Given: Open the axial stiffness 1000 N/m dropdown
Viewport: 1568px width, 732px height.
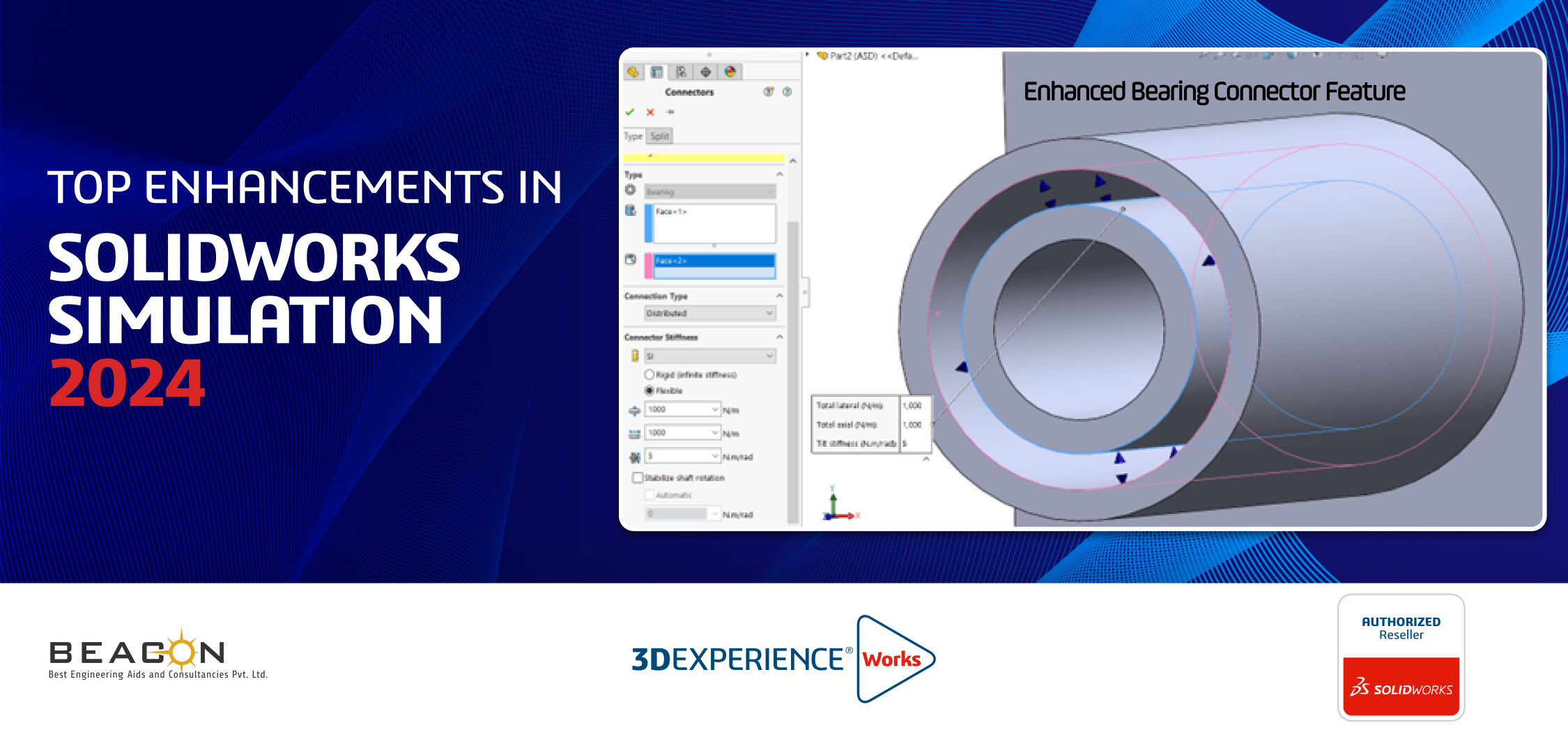Looking at the screenshot, I should [715, 433].
